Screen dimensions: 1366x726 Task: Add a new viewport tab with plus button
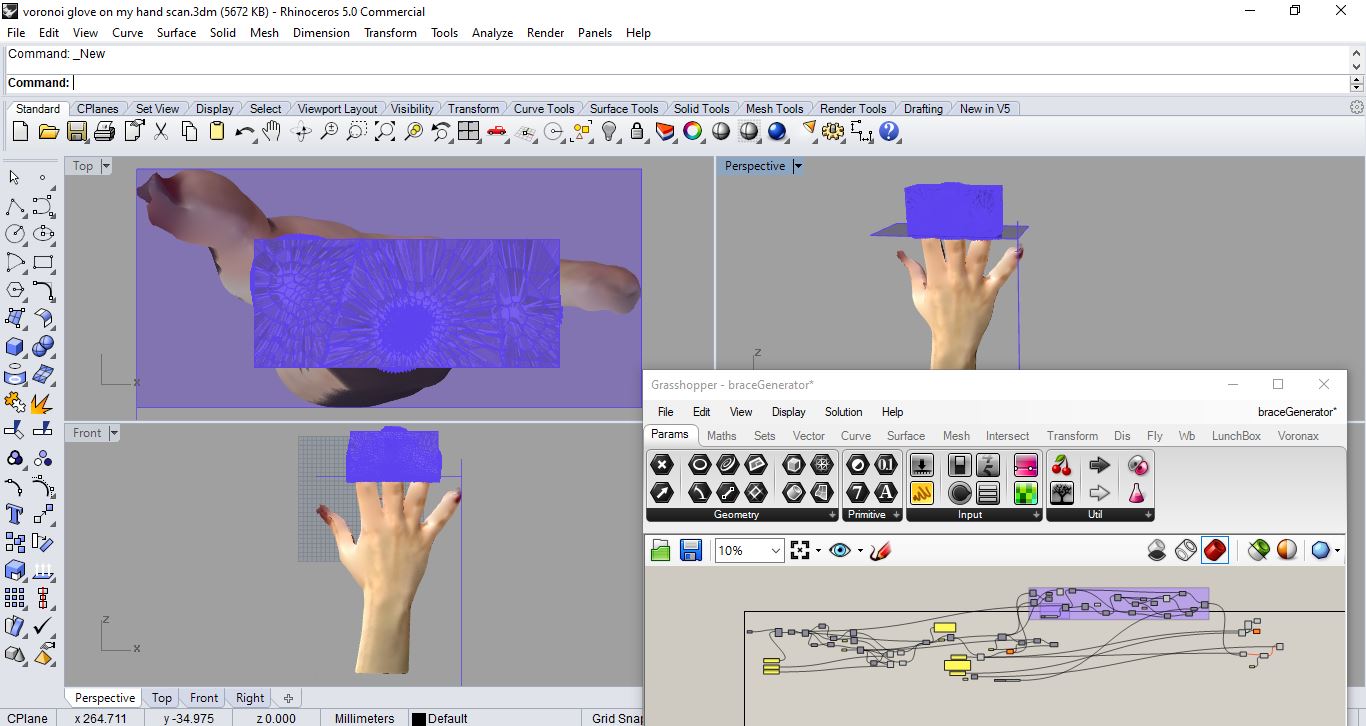click(288, 698)
